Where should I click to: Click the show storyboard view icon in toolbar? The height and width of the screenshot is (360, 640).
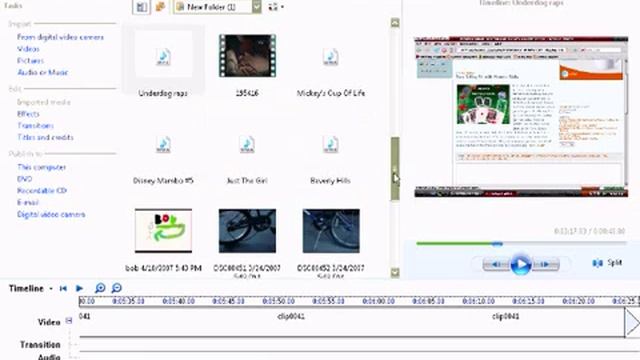(141, 7)
